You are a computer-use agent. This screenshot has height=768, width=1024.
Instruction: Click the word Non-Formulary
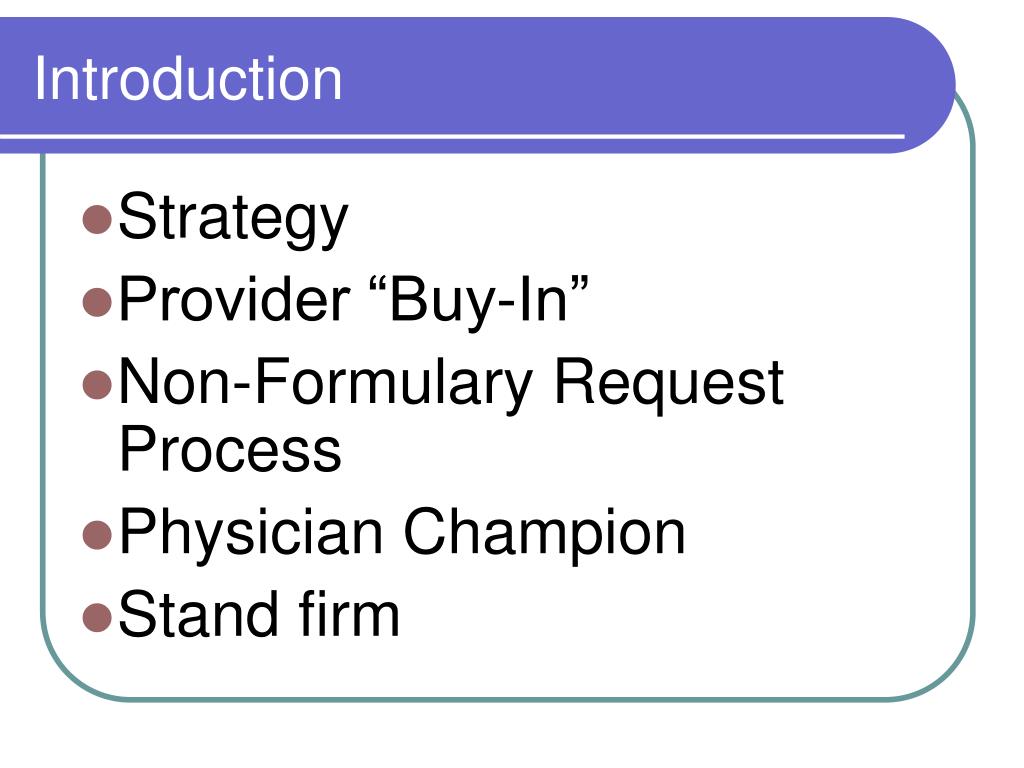tap(326, 384)
